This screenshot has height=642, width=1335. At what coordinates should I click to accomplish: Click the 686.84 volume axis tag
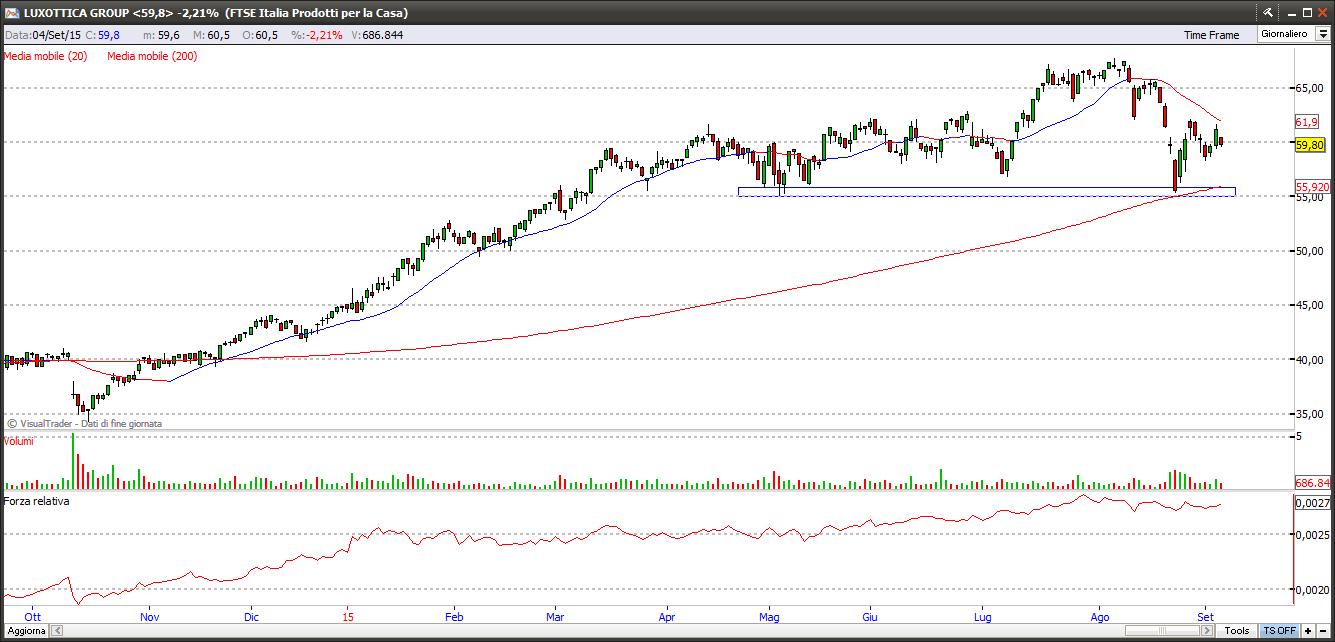[1312, 483]
